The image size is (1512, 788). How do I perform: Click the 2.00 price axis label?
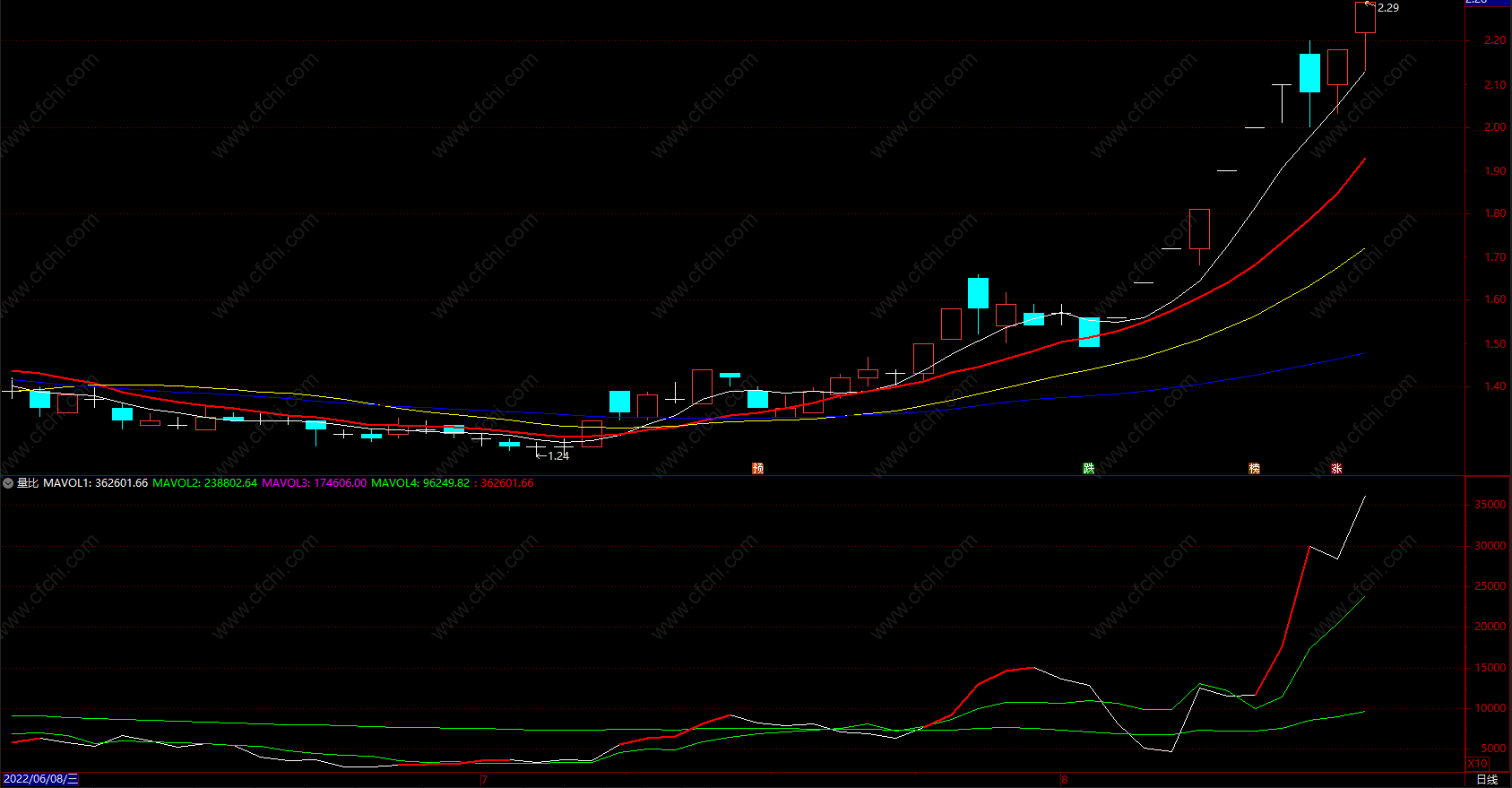[1495, 127]
